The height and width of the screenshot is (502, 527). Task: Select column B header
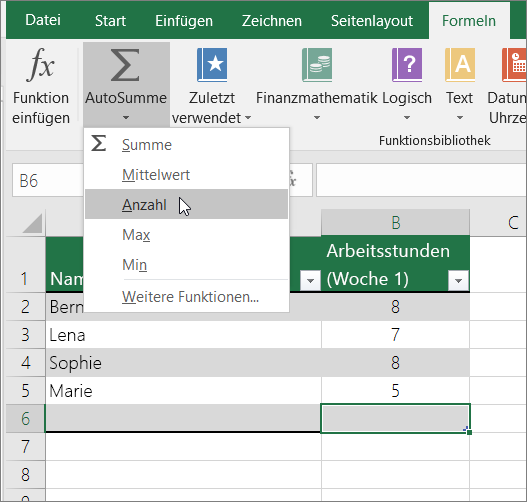[396, 222]
